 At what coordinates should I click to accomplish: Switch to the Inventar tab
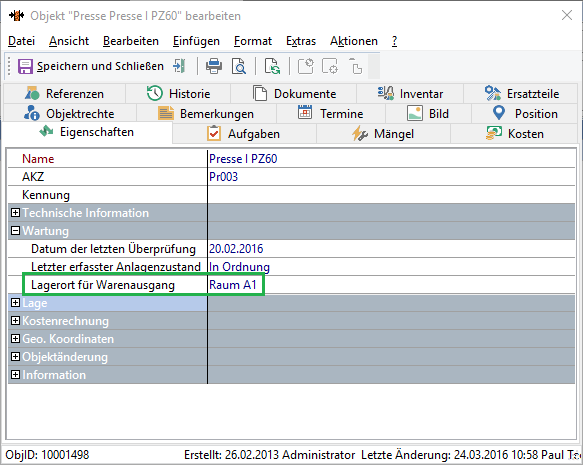coord(410,93)
